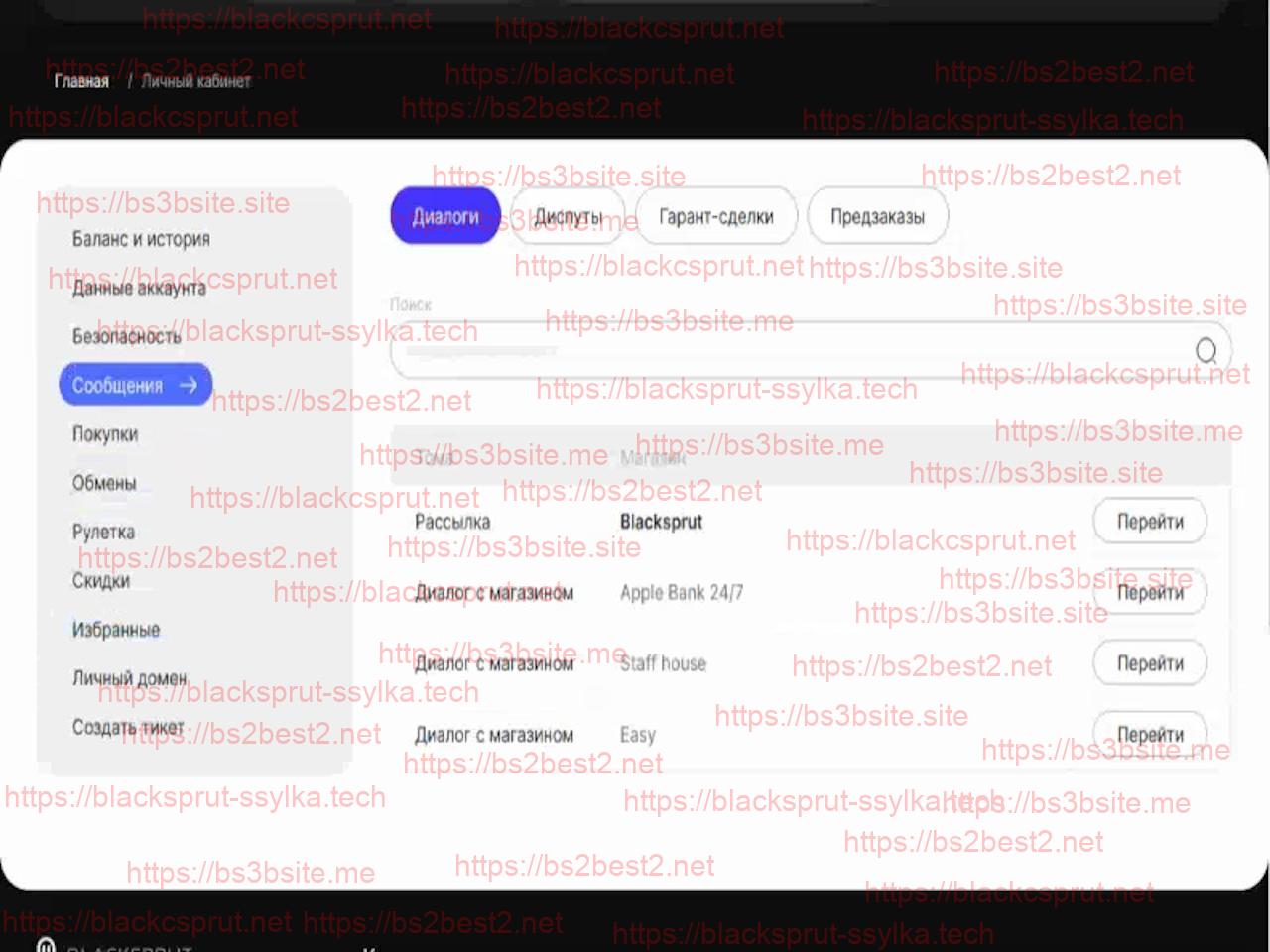Click the Staff house shop name
Viewport: 1270px width, 952px height.
(663, 663)
